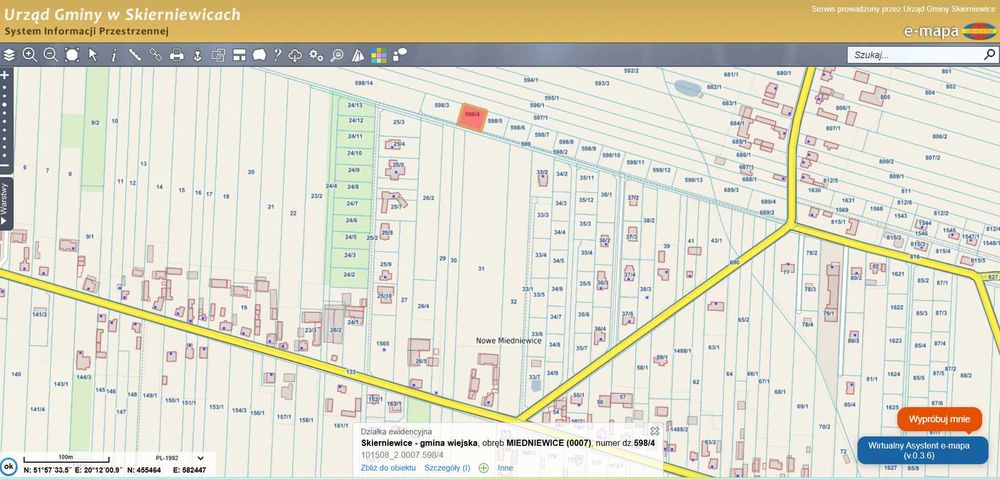
Task: Click parcel label 26/2 on map
Action: pyautogui.click(x=428, y=198)
